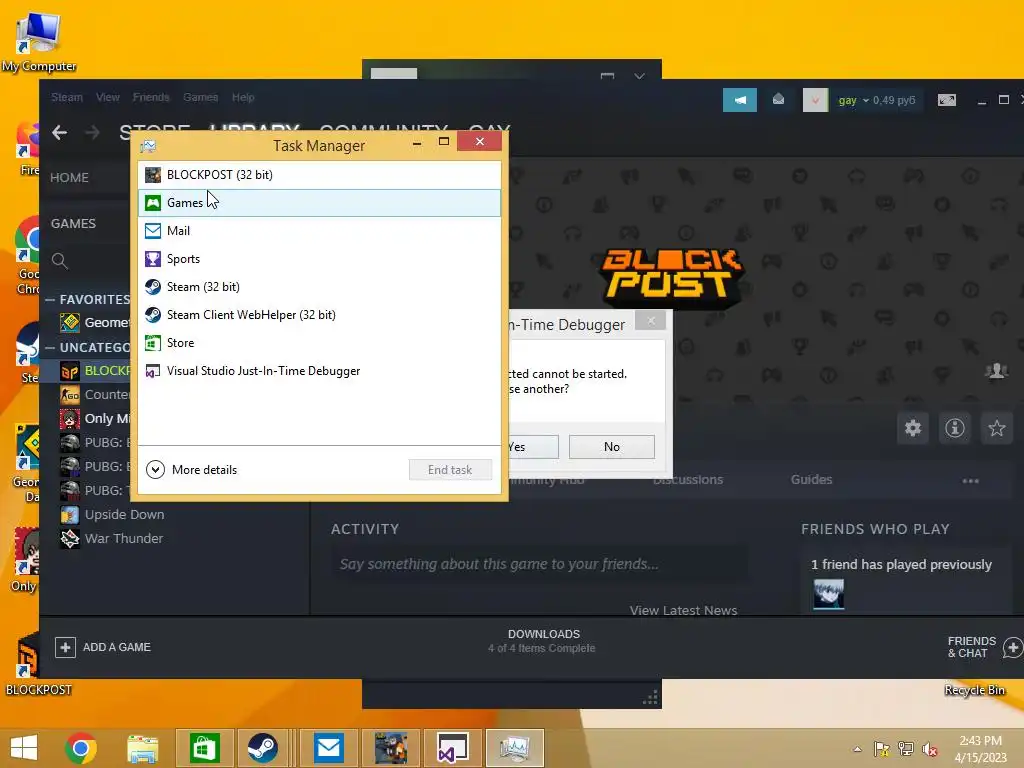The width and height of the screenshot is (1024, 768).
Task: Open the Steam menu in Steam
Action: point(67,97)
